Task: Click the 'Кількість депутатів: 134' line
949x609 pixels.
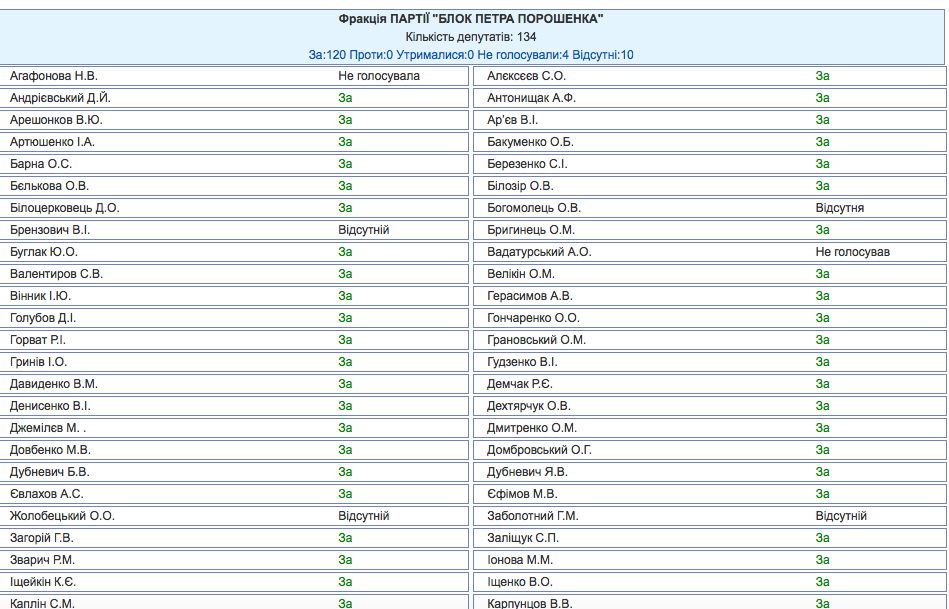Action: click(x=471, y=37)
